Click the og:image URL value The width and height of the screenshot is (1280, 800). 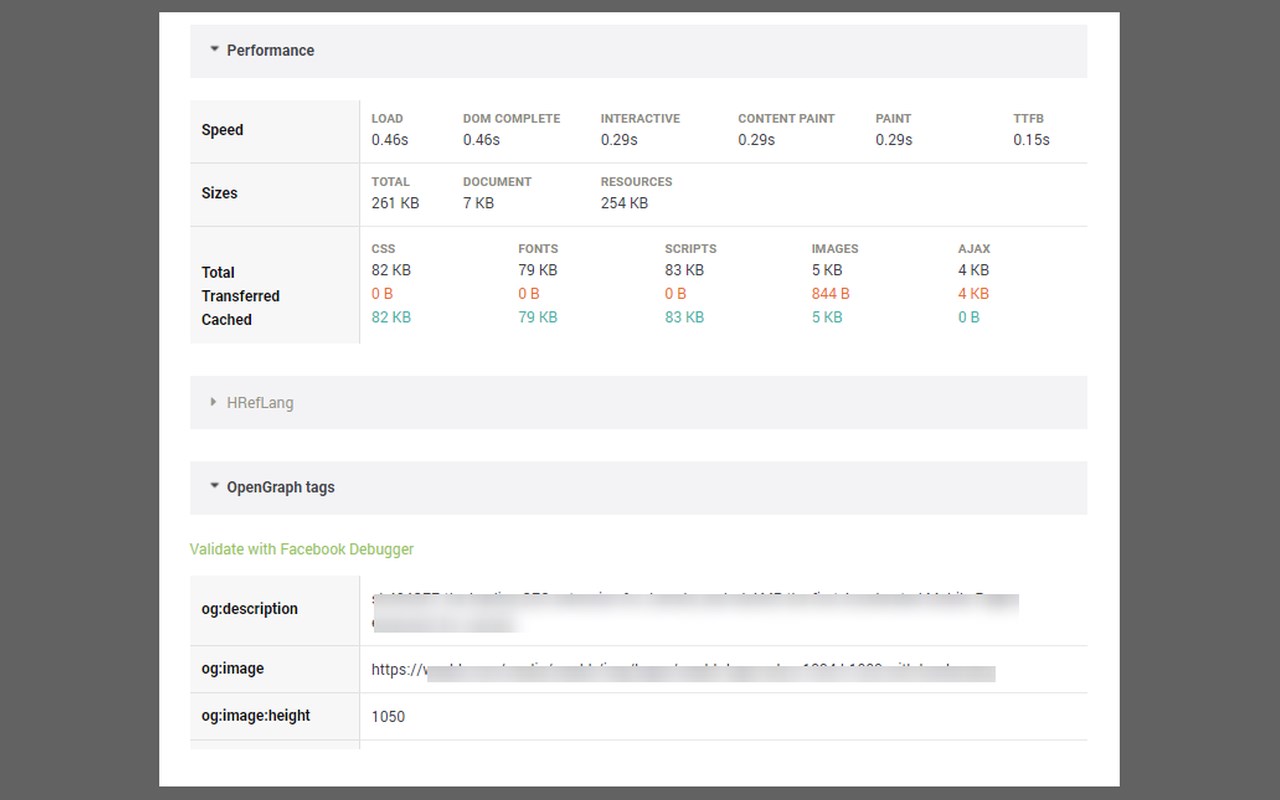pos(682,670)
